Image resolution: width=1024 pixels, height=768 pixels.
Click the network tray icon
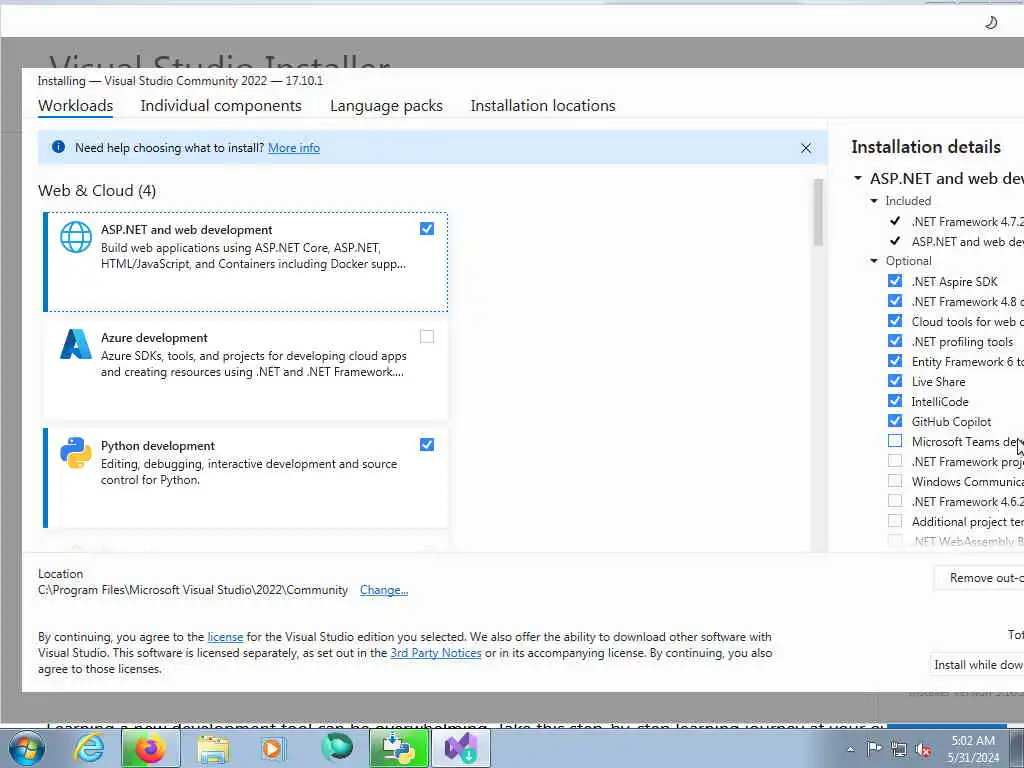(x=899, y=750)
